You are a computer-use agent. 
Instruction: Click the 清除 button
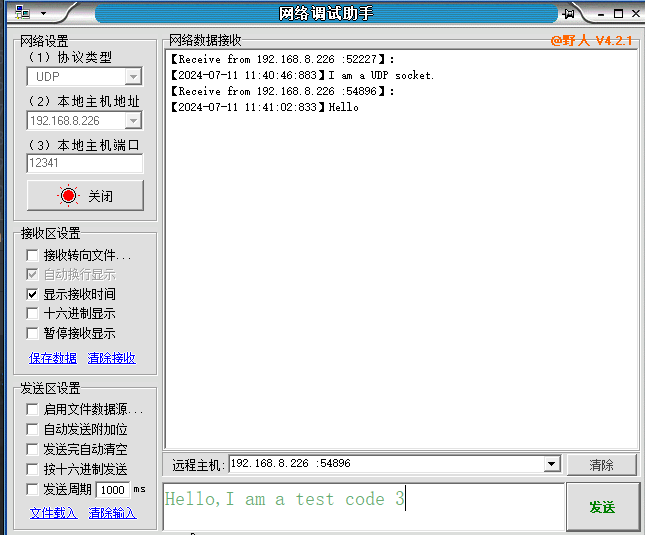click(x=601, y=465)
